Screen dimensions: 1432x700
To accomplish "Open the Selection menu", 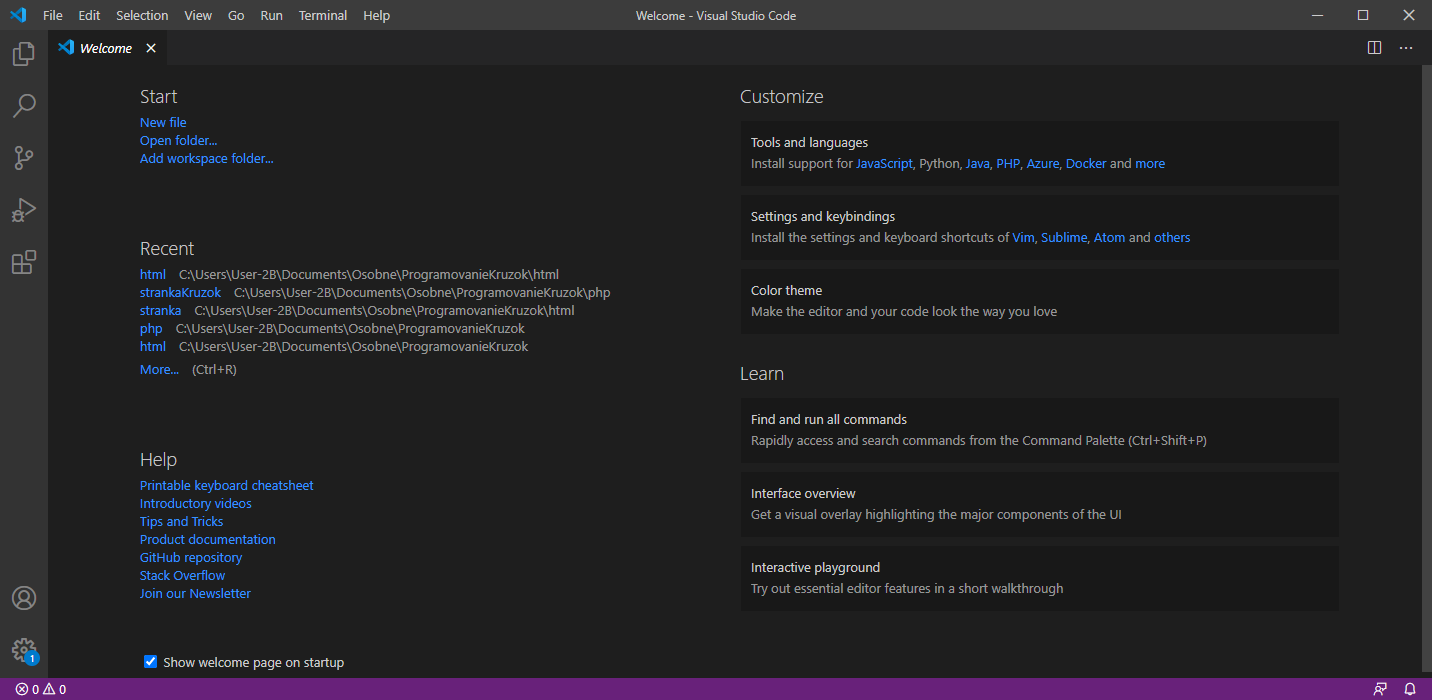I will (142, 15).
